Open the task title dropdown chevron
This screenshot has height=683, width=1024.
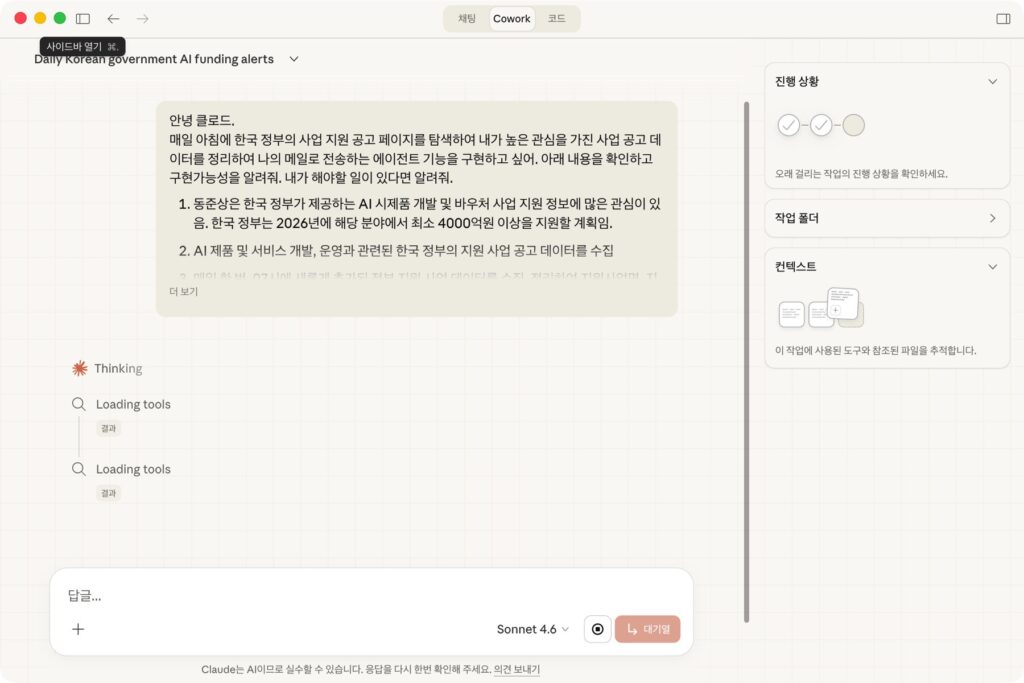click(294, 59)
